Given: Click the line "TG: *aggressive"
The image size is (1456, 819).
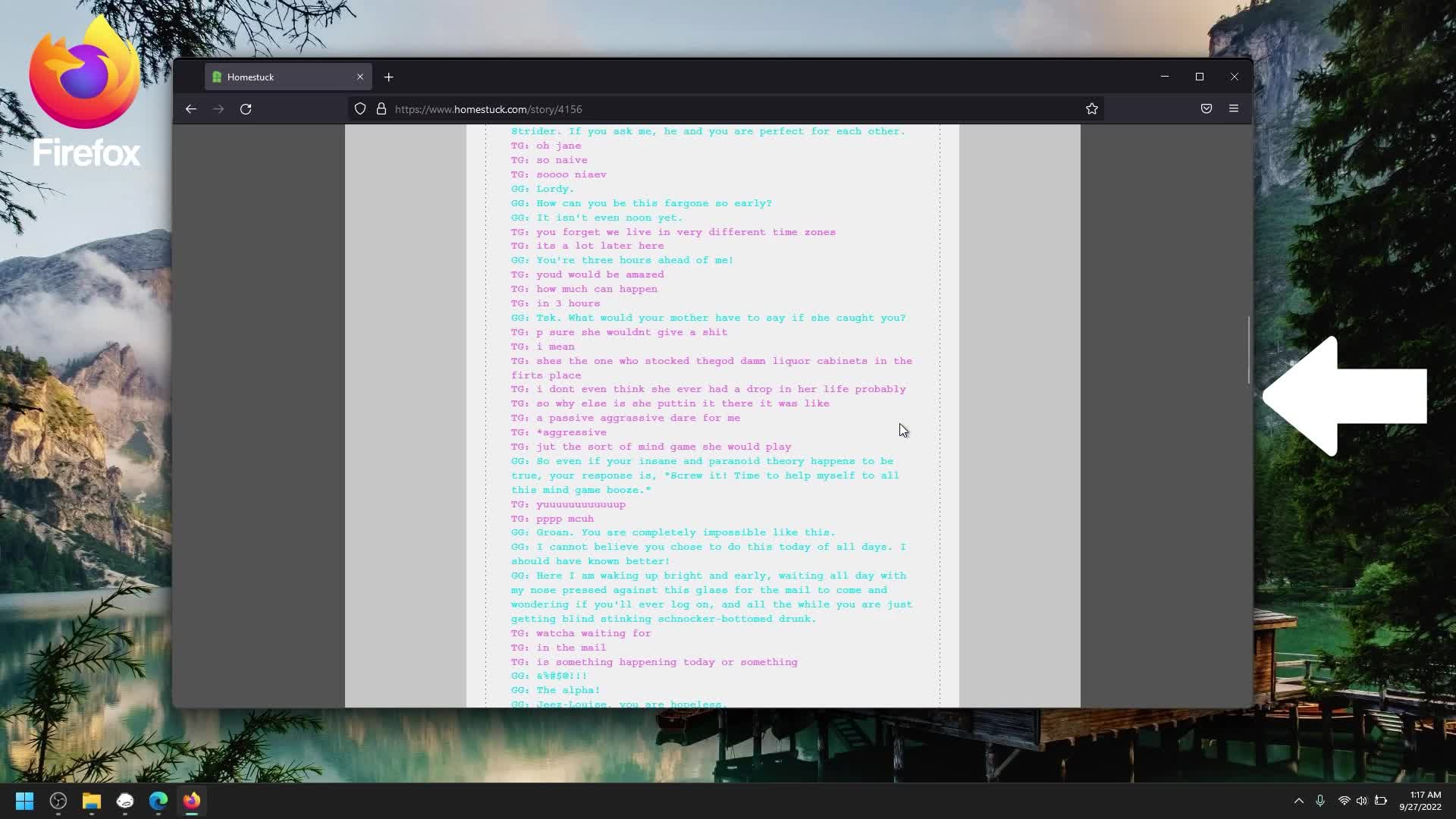Looking at the screenshot, I should (559, 432).
